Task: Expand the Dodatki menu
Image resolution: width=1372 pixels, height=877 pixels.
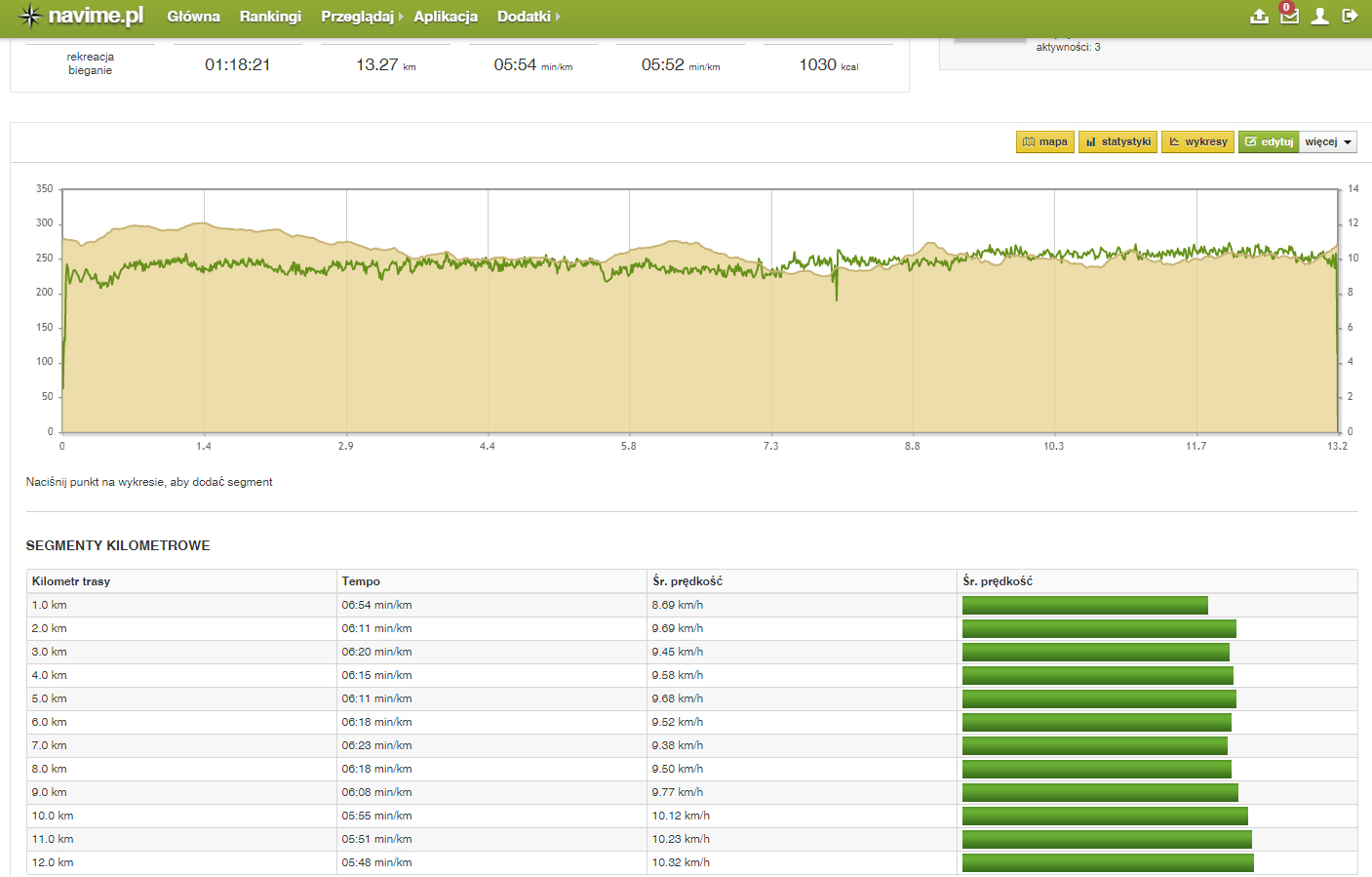Action: pos(528,17)
